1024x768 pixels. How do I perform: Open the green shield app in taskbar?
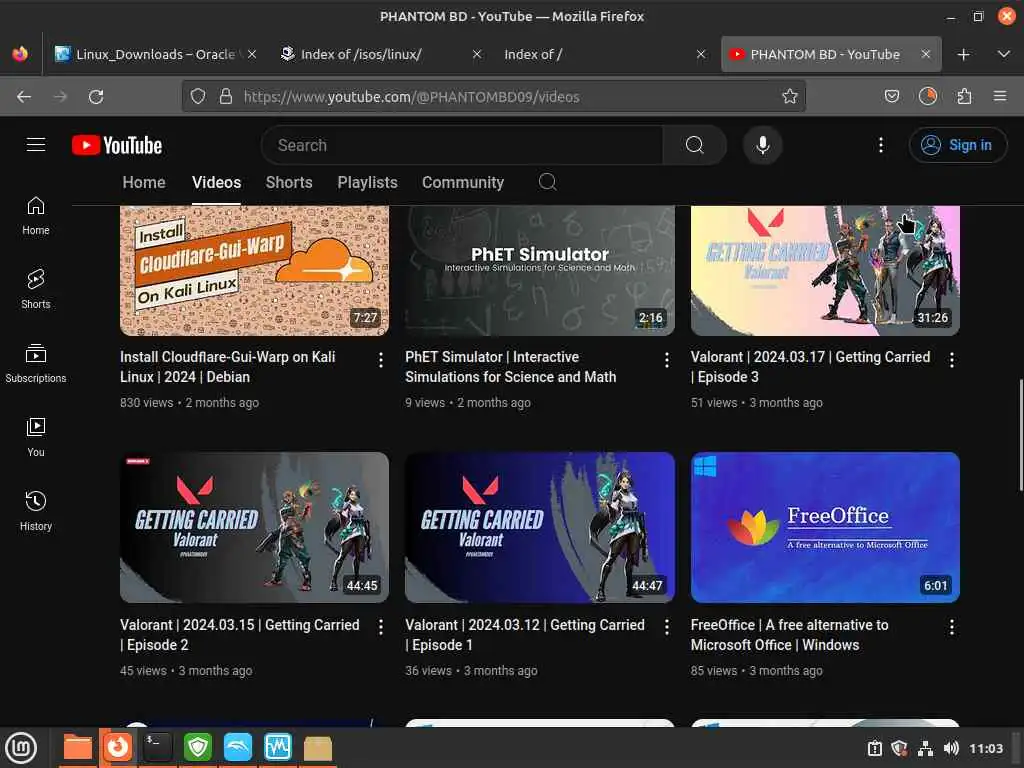point(198,747)
